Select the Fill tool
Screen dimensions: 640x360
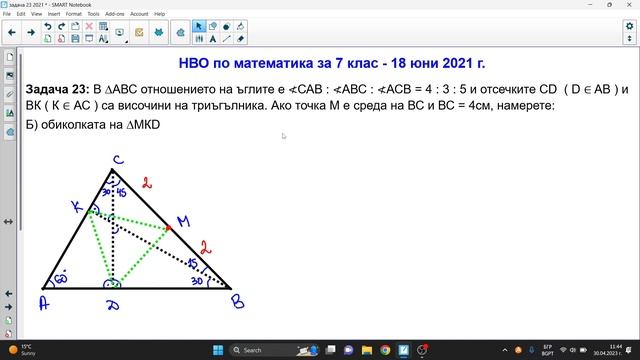(227, 27)
